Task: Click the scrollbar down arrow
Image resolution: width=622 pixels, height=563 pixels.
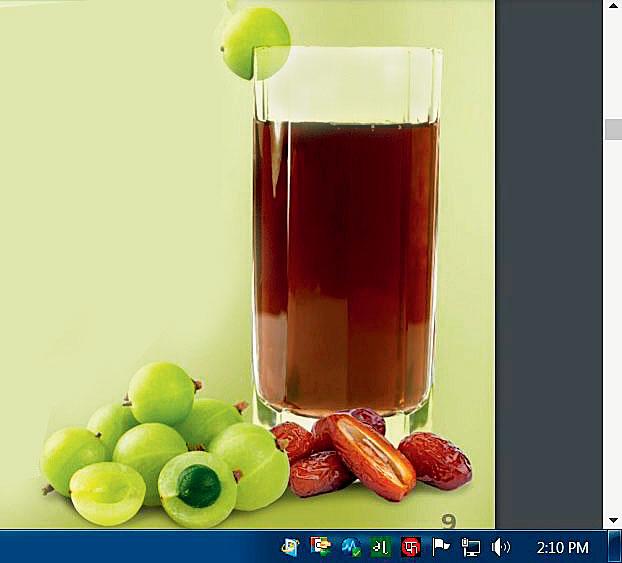Action: coord(613,520)
